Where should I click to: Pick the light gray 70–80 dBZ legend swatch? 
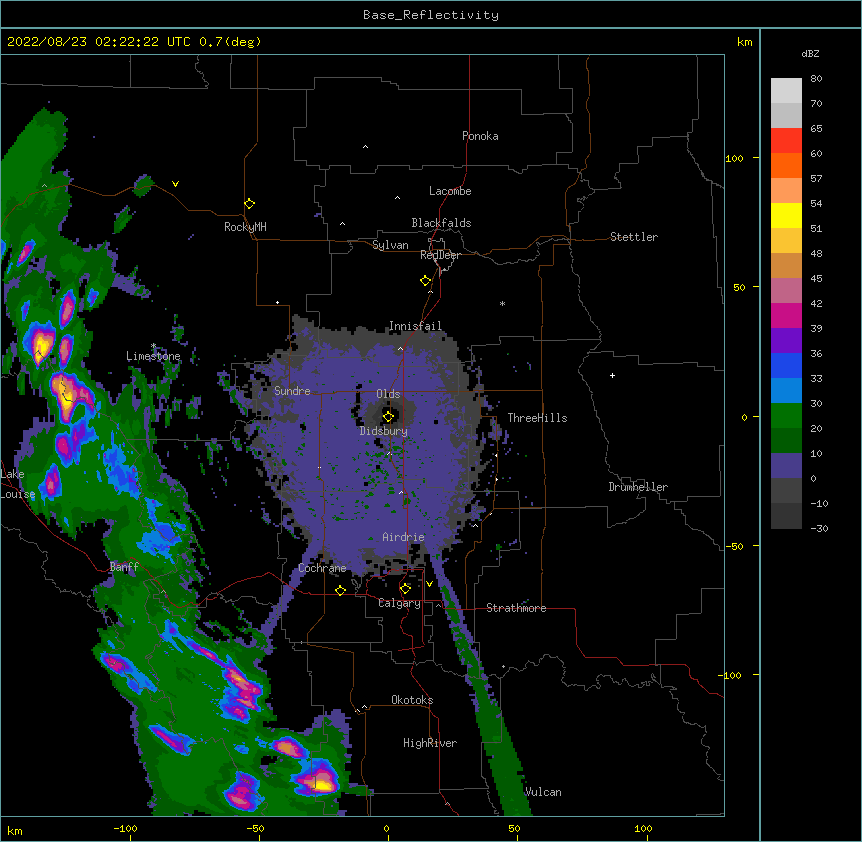point(786,90)
